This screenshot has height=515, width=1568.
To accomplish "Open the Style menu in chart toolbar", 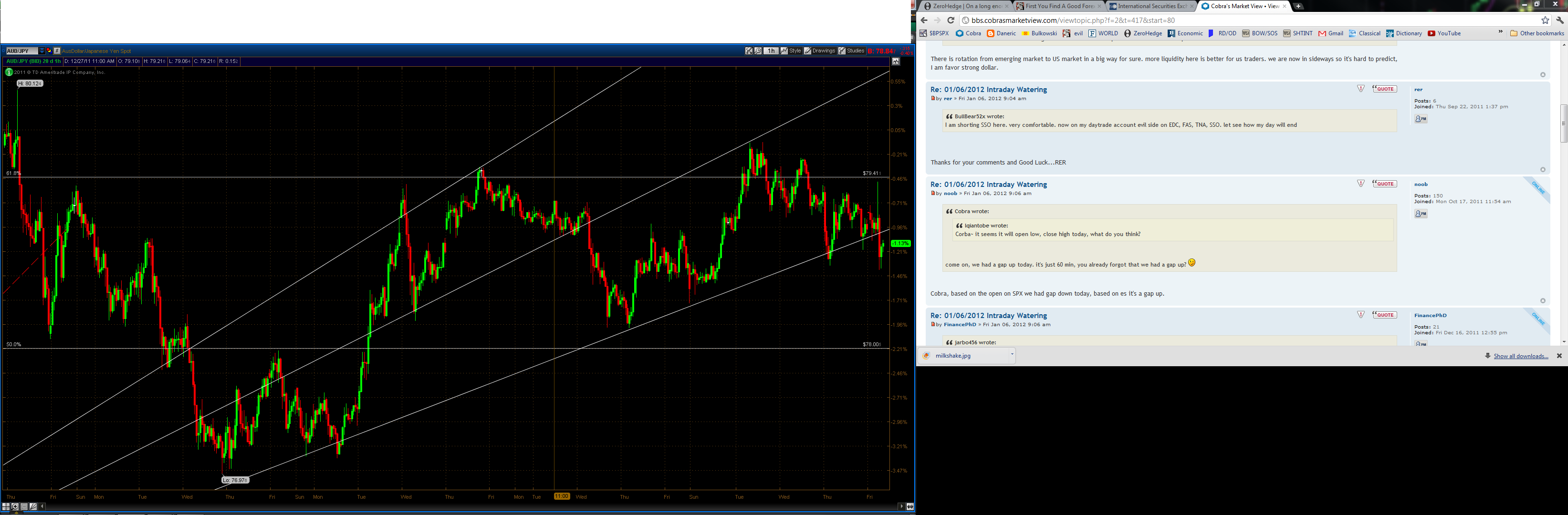I will [791, 51].
